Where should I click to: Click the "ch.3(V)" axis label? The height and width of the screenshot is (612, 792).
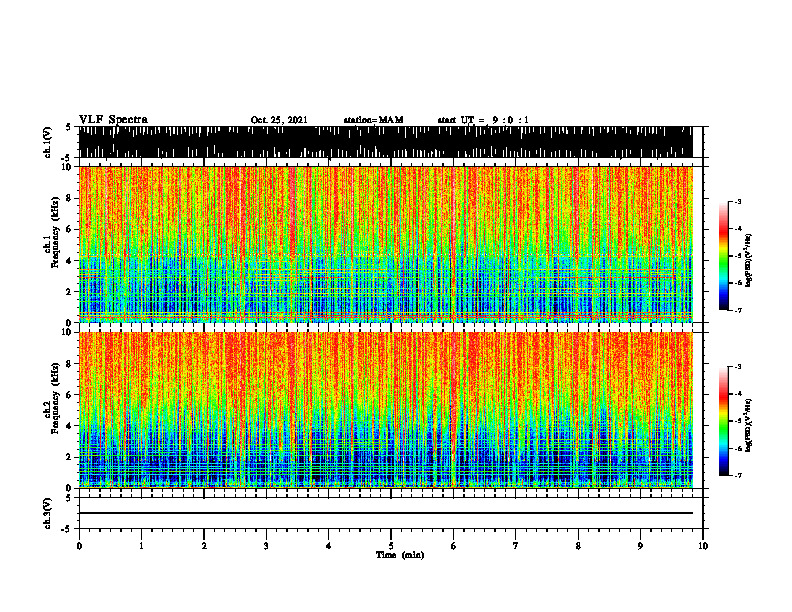coord(48,513)
